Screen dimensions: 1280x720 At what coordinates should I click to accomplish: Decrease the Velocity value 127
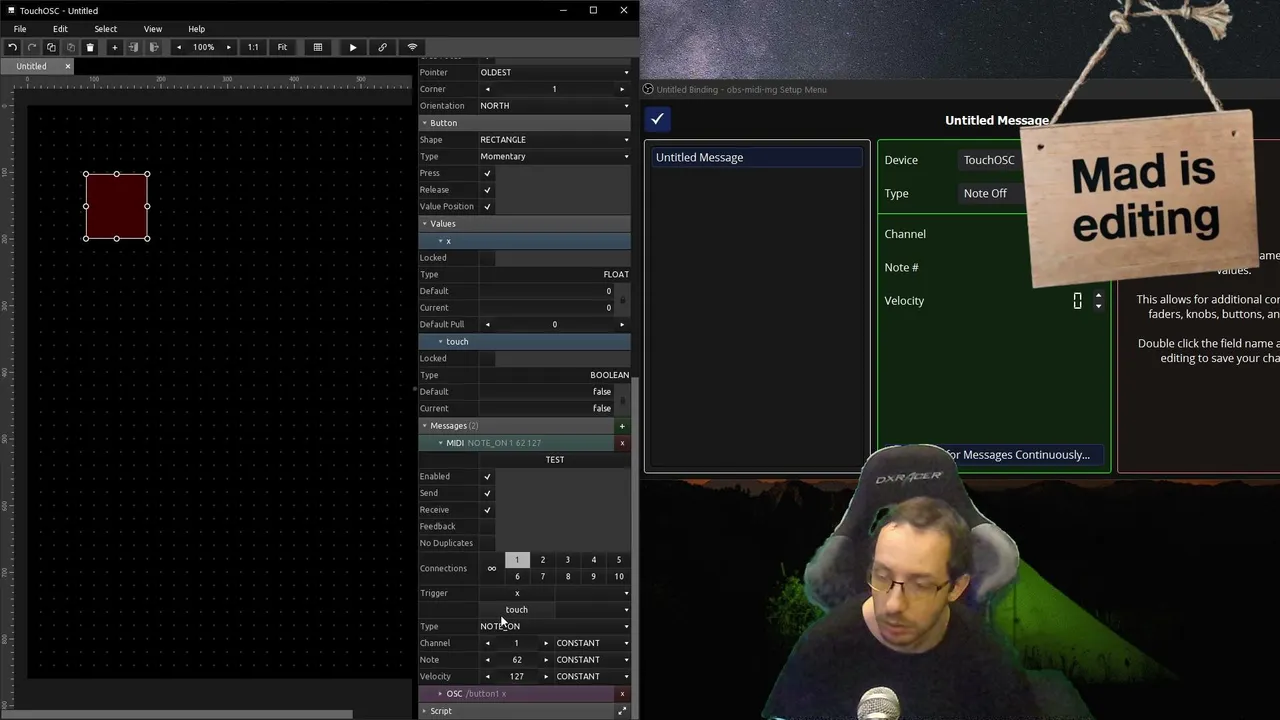[488, 677]
